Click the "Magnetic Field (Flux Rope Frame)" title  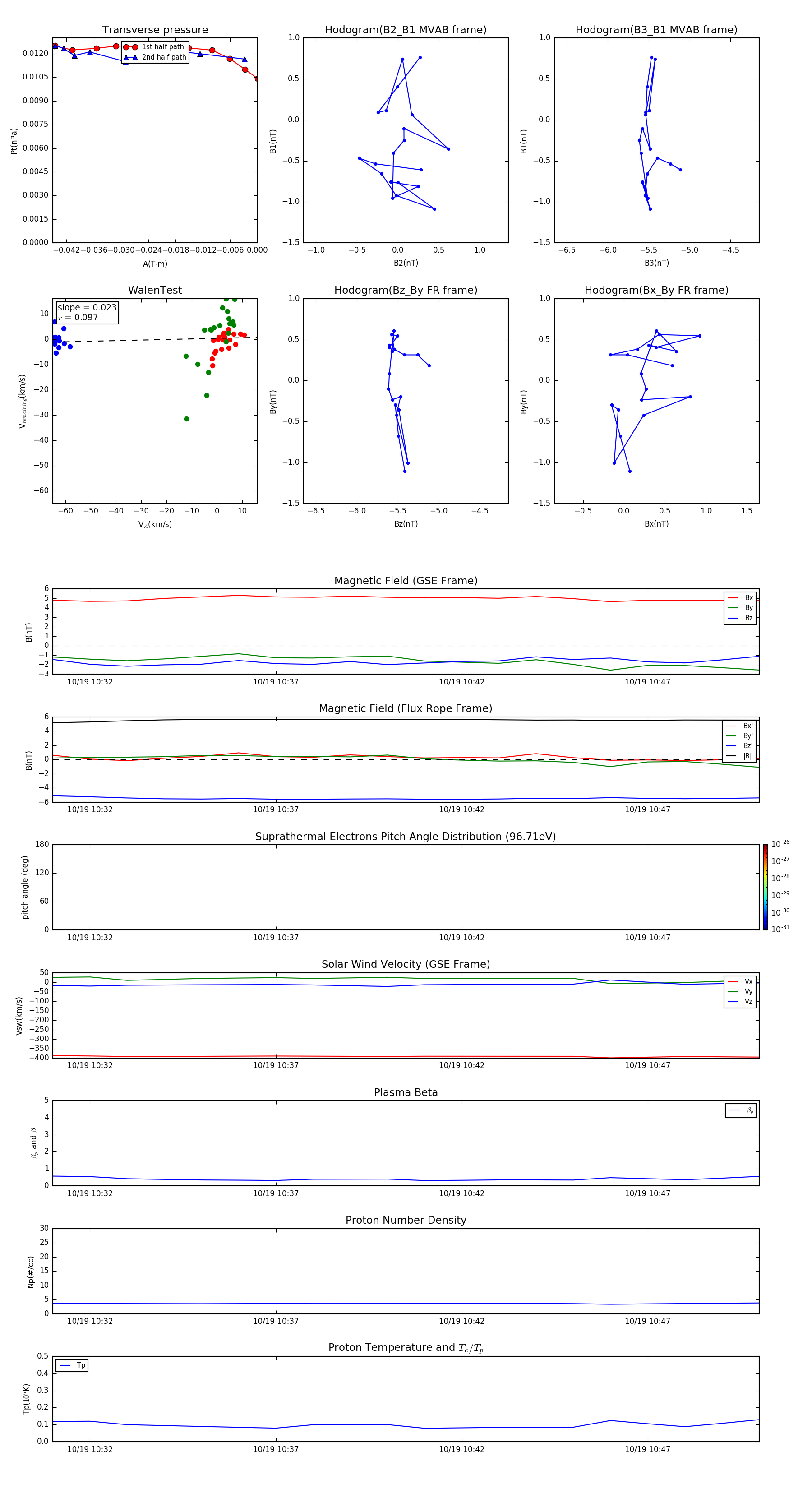coord(406,709)
